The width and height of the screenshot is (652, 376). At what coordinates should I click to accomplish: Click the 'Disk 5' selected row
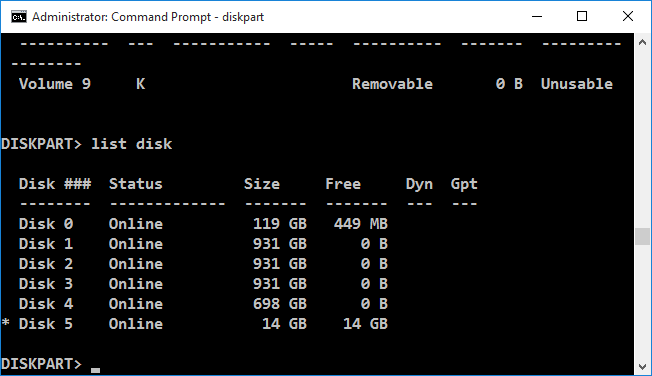tap(203, 324)
